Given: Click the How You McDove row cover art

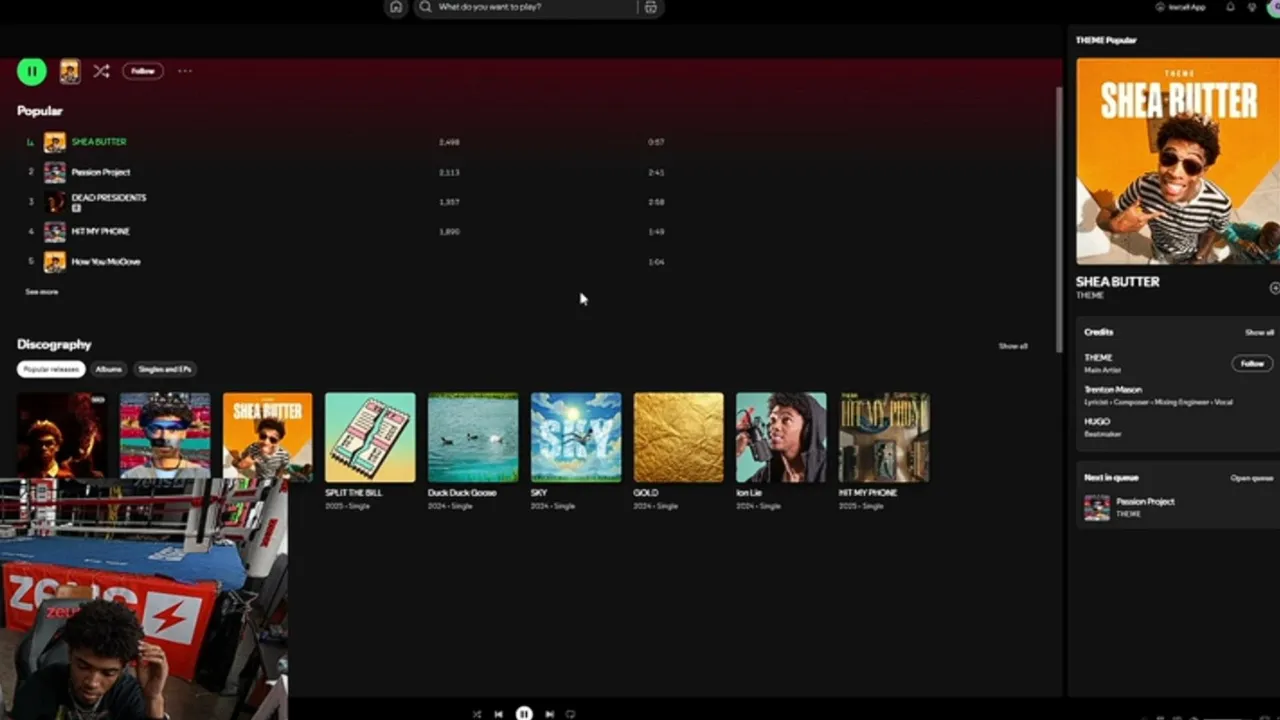Looking at the screenshot, I should pos(55,262).
